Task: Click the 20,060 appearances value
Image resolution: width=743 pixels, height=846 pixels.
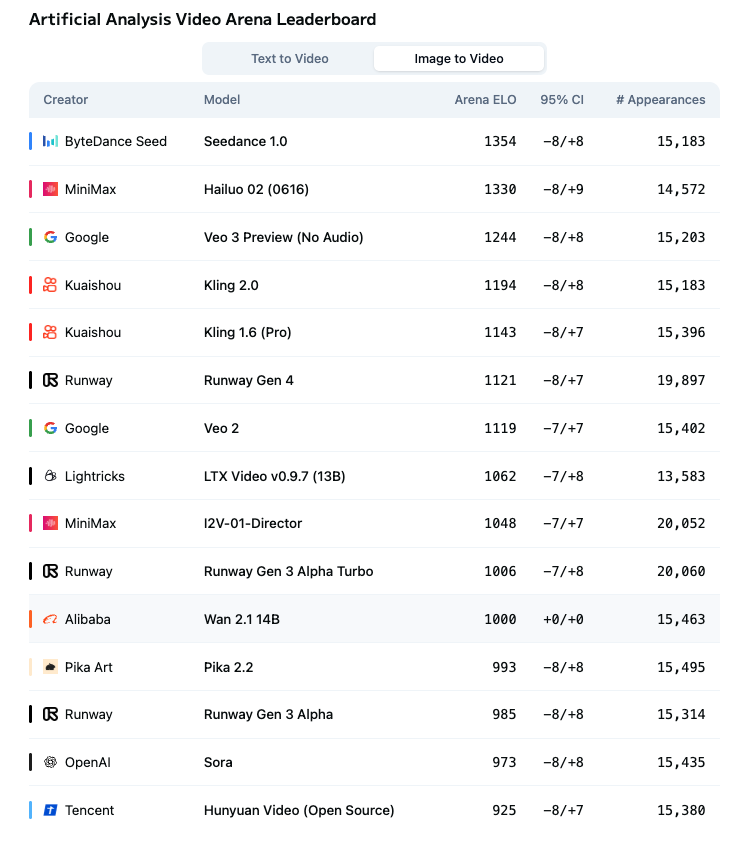Action: tap(681, 571)
